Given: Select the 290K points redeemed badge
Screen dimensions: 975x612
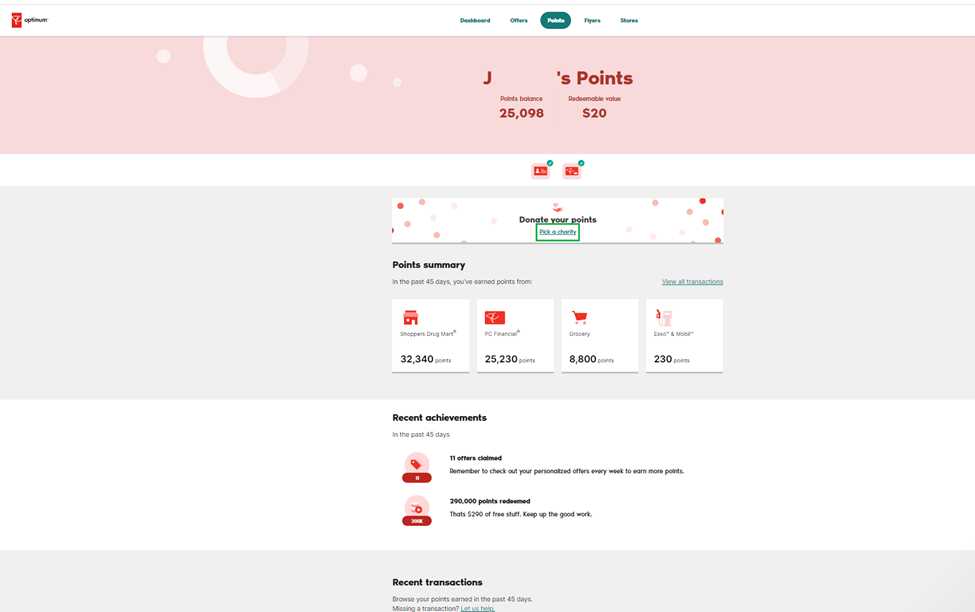Looking at the screenshot, I should click(417, 509).
